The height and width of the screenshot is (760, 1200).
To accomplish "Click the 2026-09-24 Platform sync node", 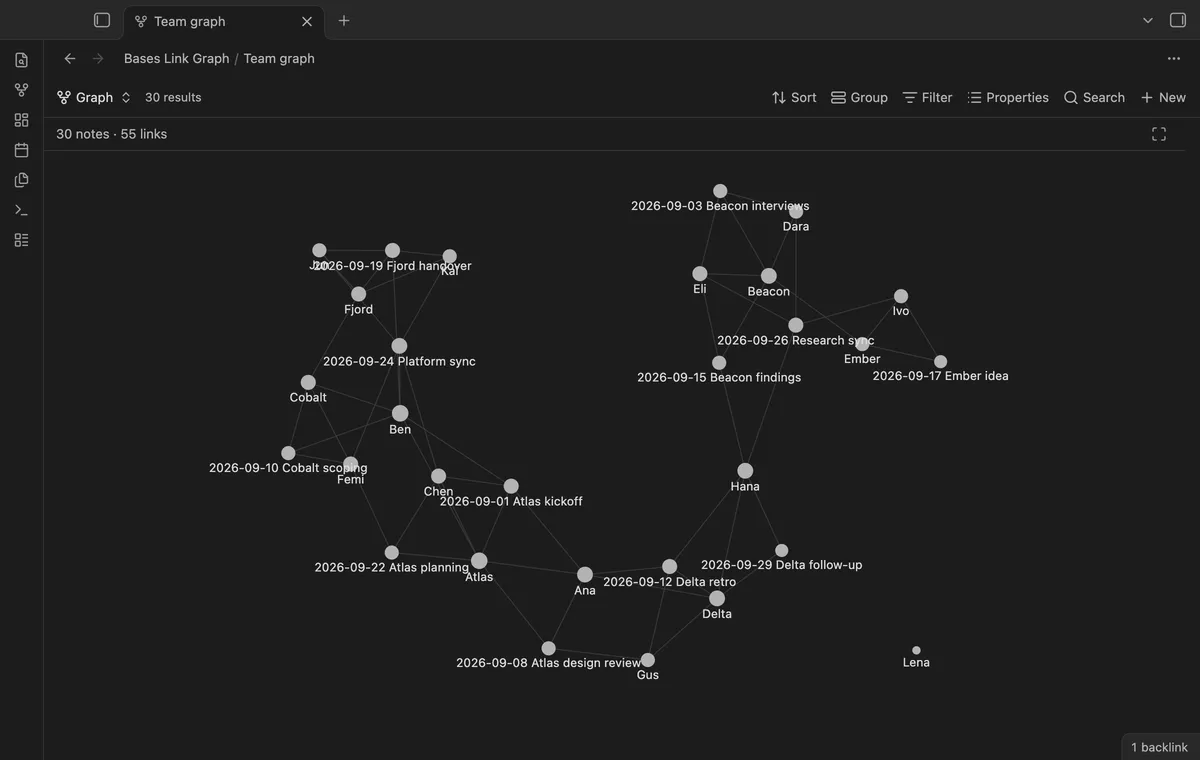I will 399,346.
